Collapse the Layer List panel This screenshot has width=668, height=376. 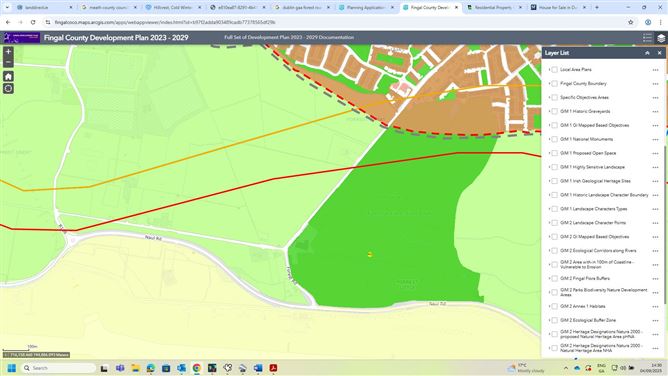[647, 53]
